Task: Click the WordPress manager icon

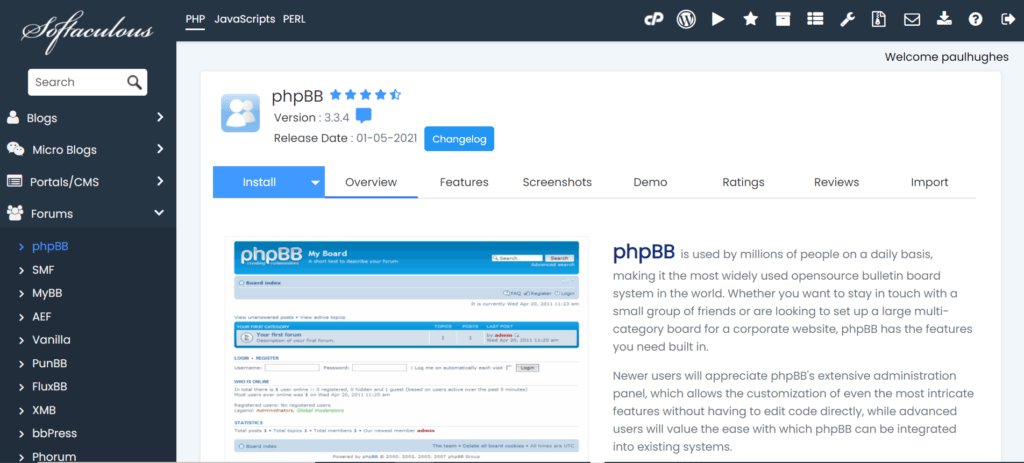Action: click(686, 20)
